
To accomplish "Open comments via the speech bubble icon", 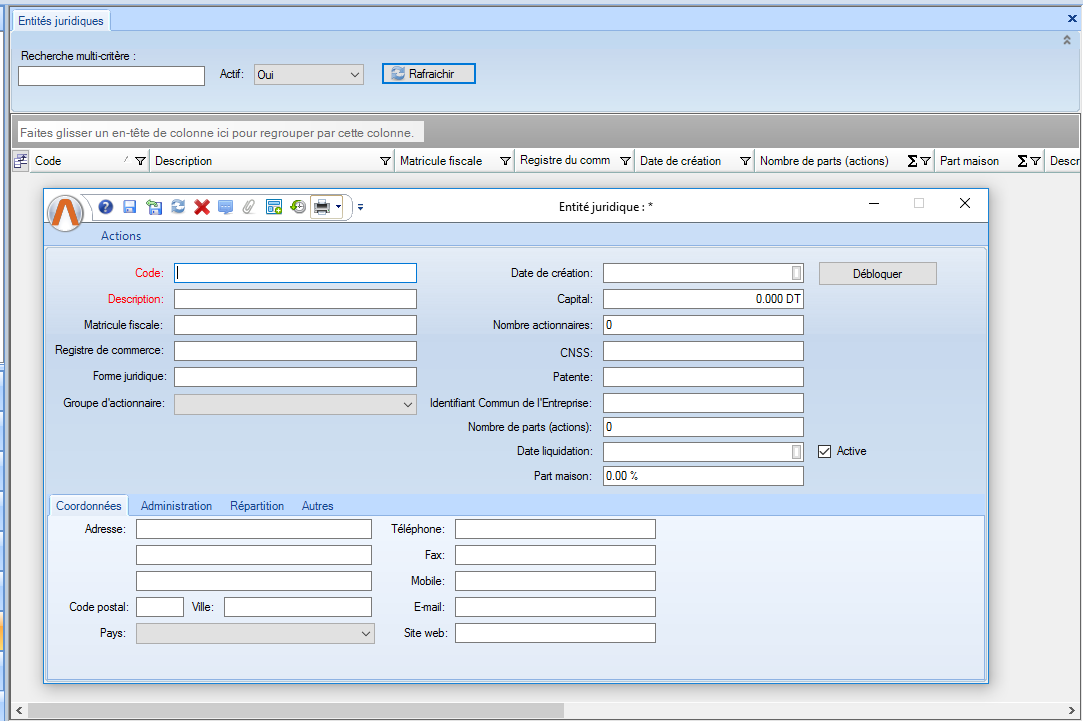I will click(225, 207).
